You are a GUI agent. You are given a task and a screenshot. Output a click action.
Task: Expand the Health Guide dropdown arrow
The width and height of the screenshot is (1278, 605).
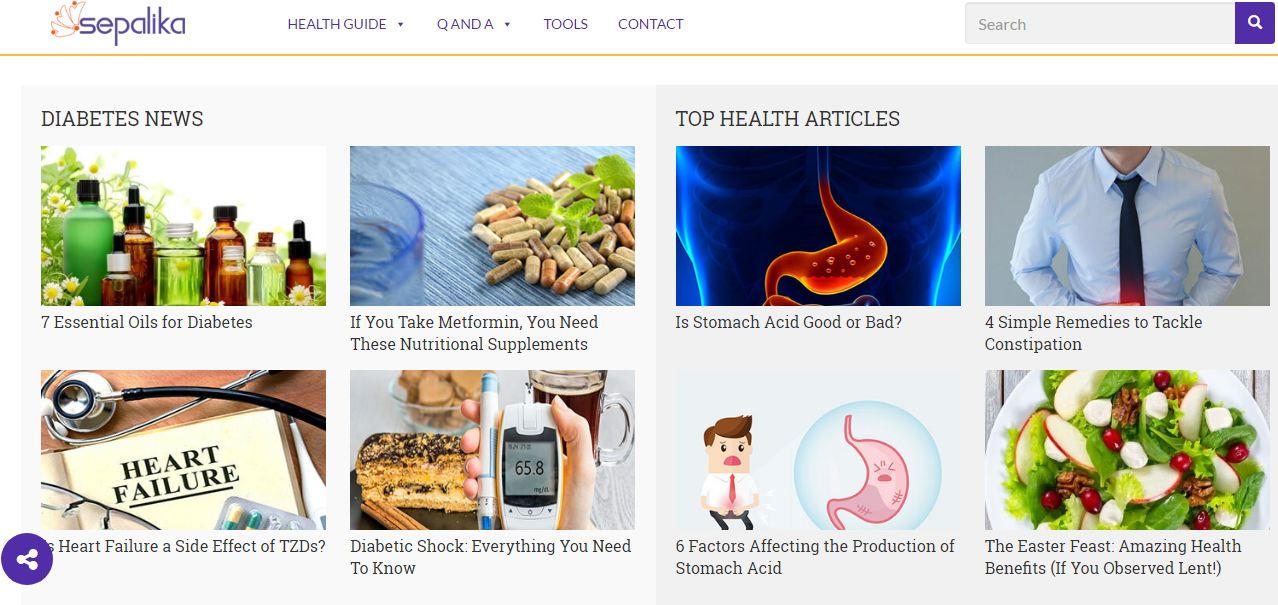pyautogui.click(x=400, y=25)
